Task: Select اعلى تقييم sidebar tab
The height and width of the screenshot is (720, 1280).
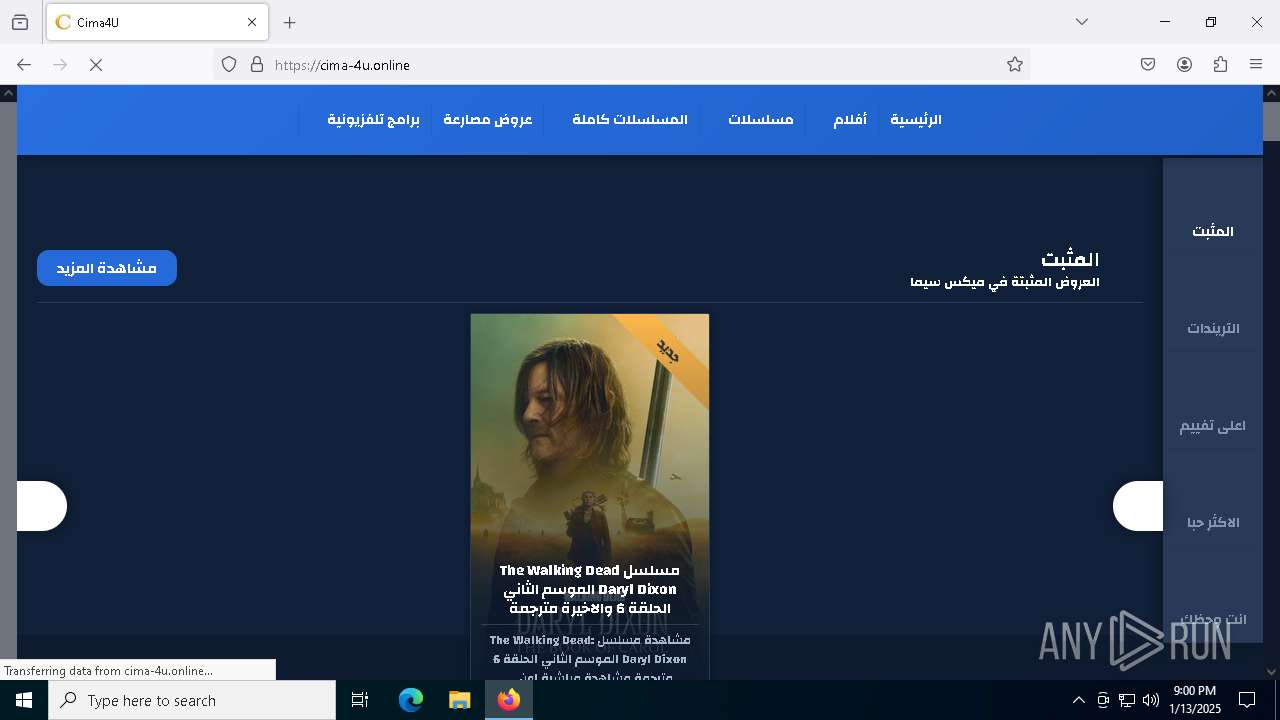Action: (1213, 425)
